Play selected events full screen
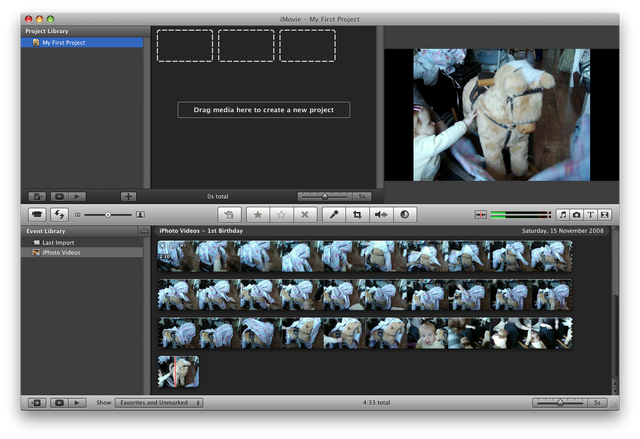The width and height of the screenshot is (640, 439). 59,403
